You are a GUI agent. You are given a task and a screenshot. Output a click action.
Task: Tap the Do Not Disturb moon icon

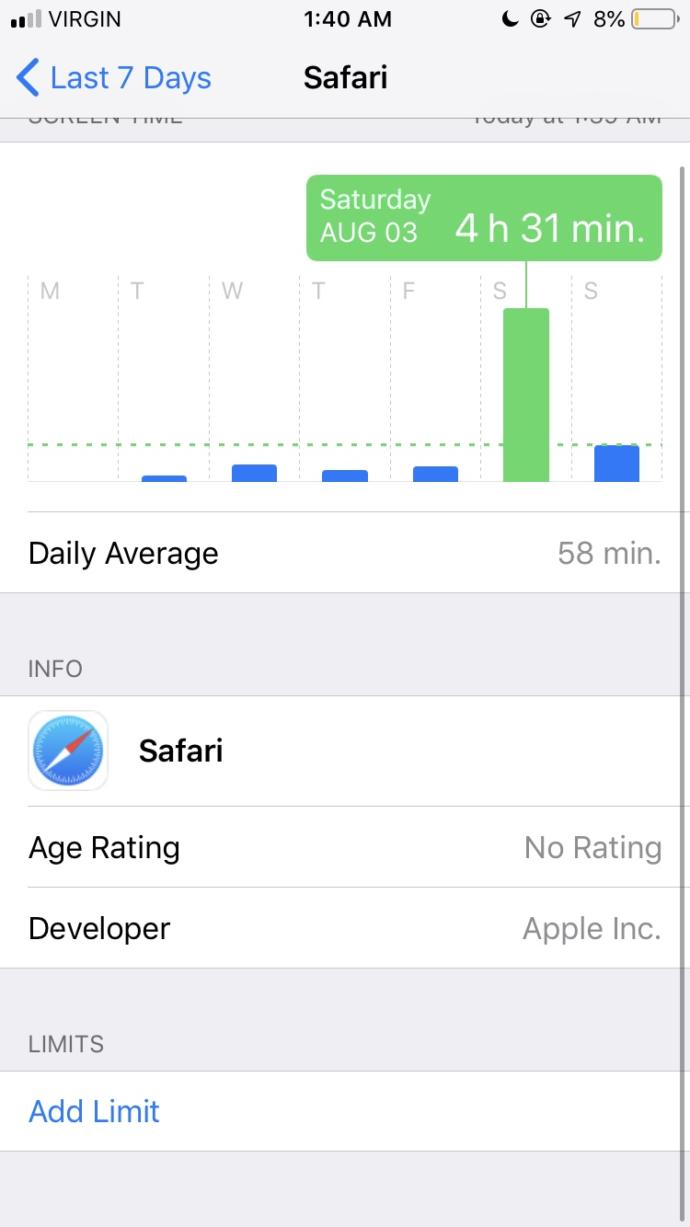(x=511, y=19)
